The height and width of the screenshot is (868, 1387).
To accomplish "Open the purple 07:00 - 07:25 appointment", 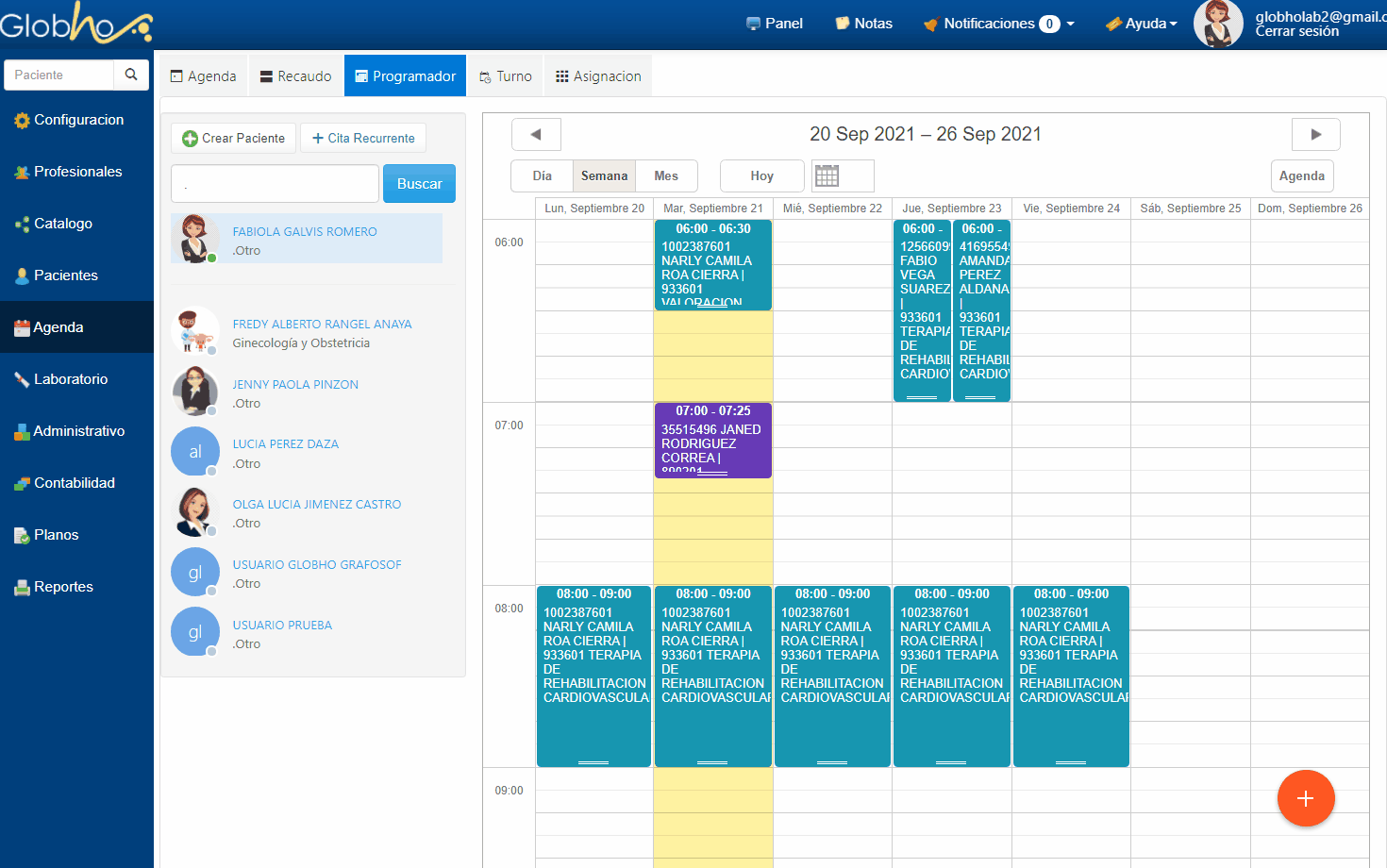I will click(x=712, y=440).
